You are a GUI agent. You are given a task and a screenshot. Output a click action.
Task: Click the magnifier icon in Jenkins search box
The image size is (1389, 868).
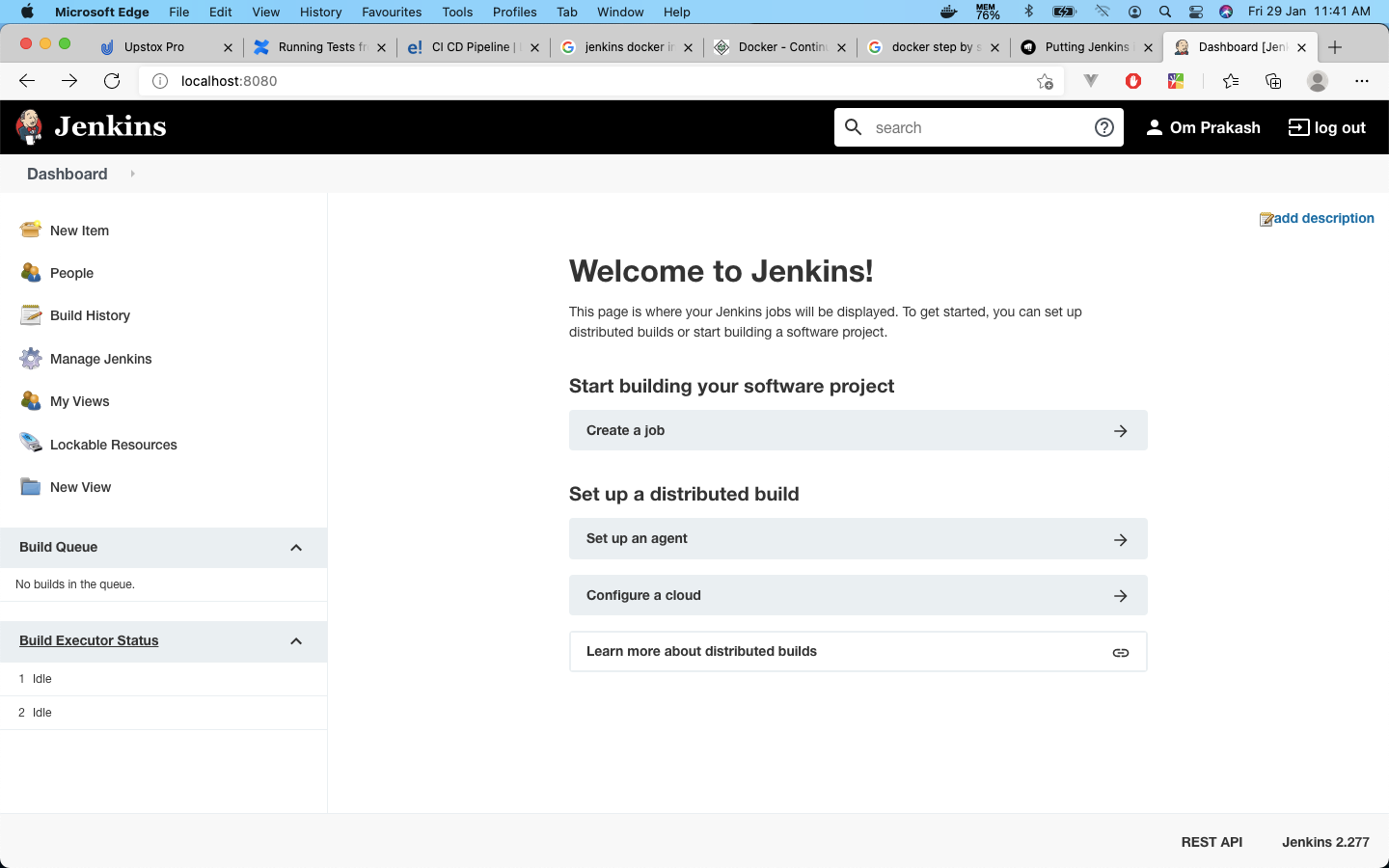coord(854,126)
